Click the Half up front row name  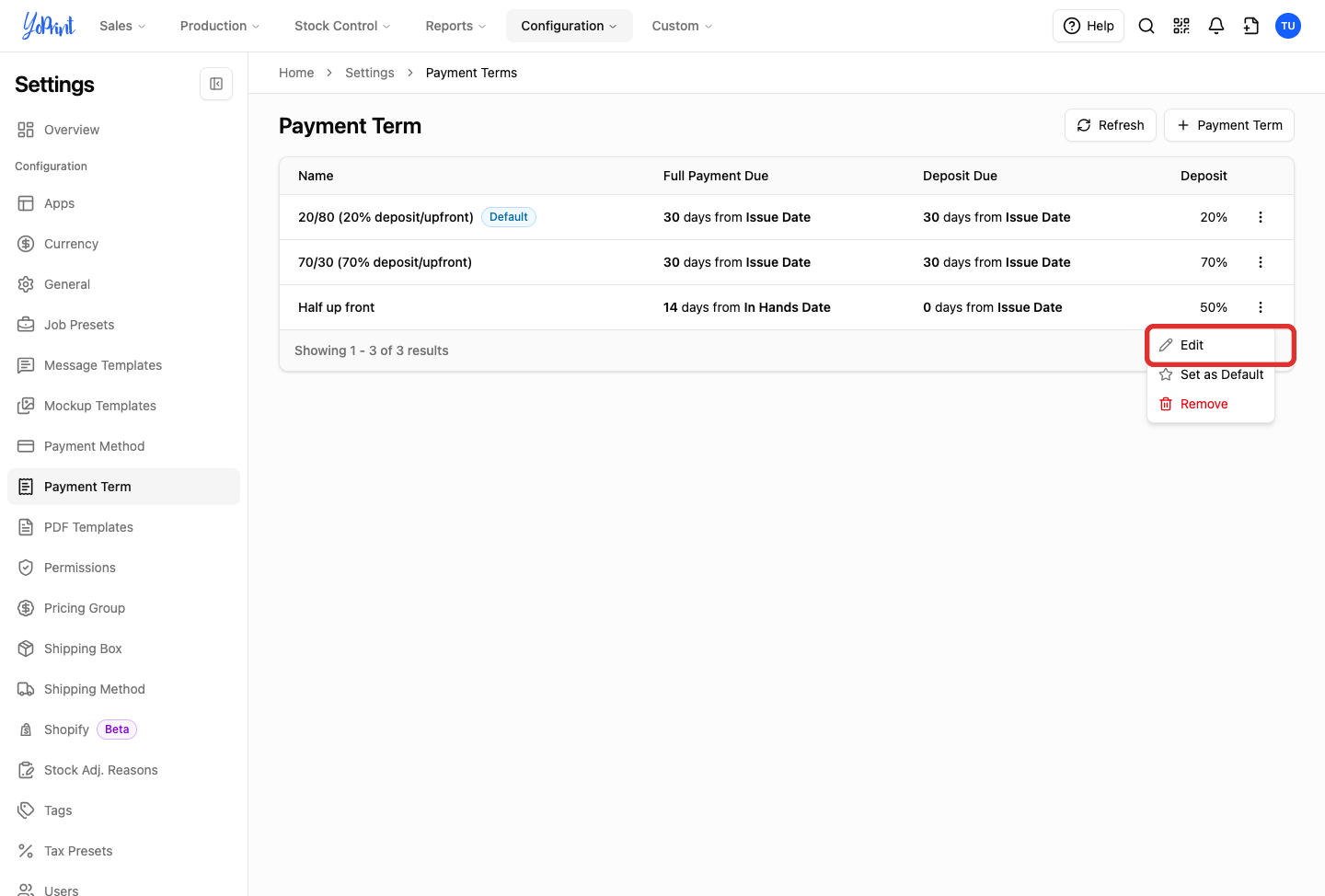[337, 307]
